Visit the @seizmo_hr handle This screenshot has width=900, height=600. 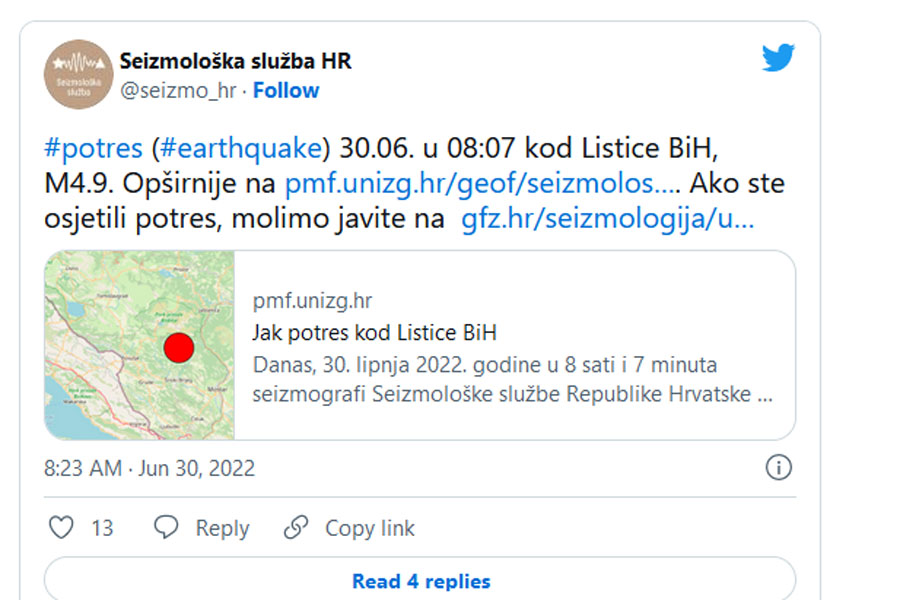(178, 90)
